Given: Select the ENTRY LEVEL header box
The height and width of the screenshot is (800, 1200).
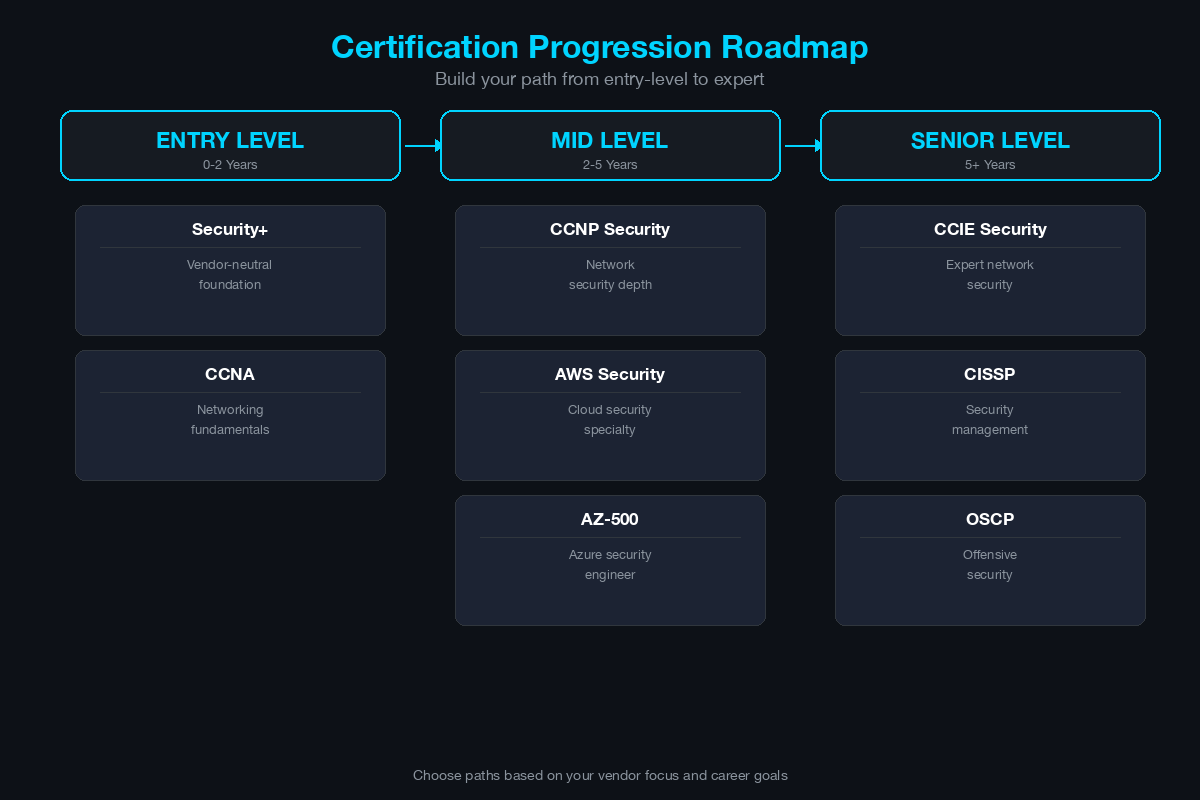Looking at the screenshot, I should point(230,145).
